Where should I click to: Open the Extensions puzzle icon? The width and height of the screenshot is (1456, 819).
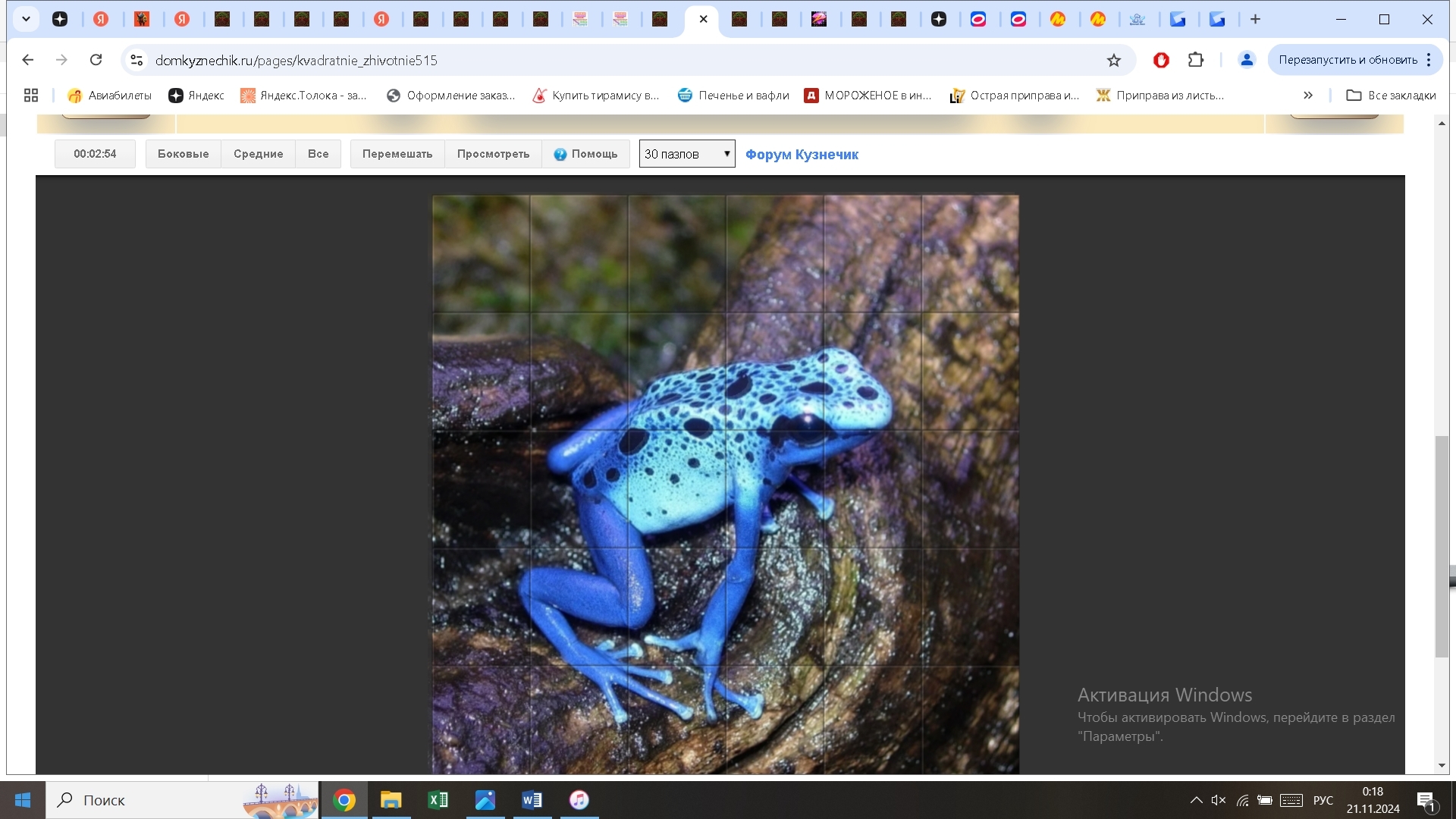click(1196, 60)
